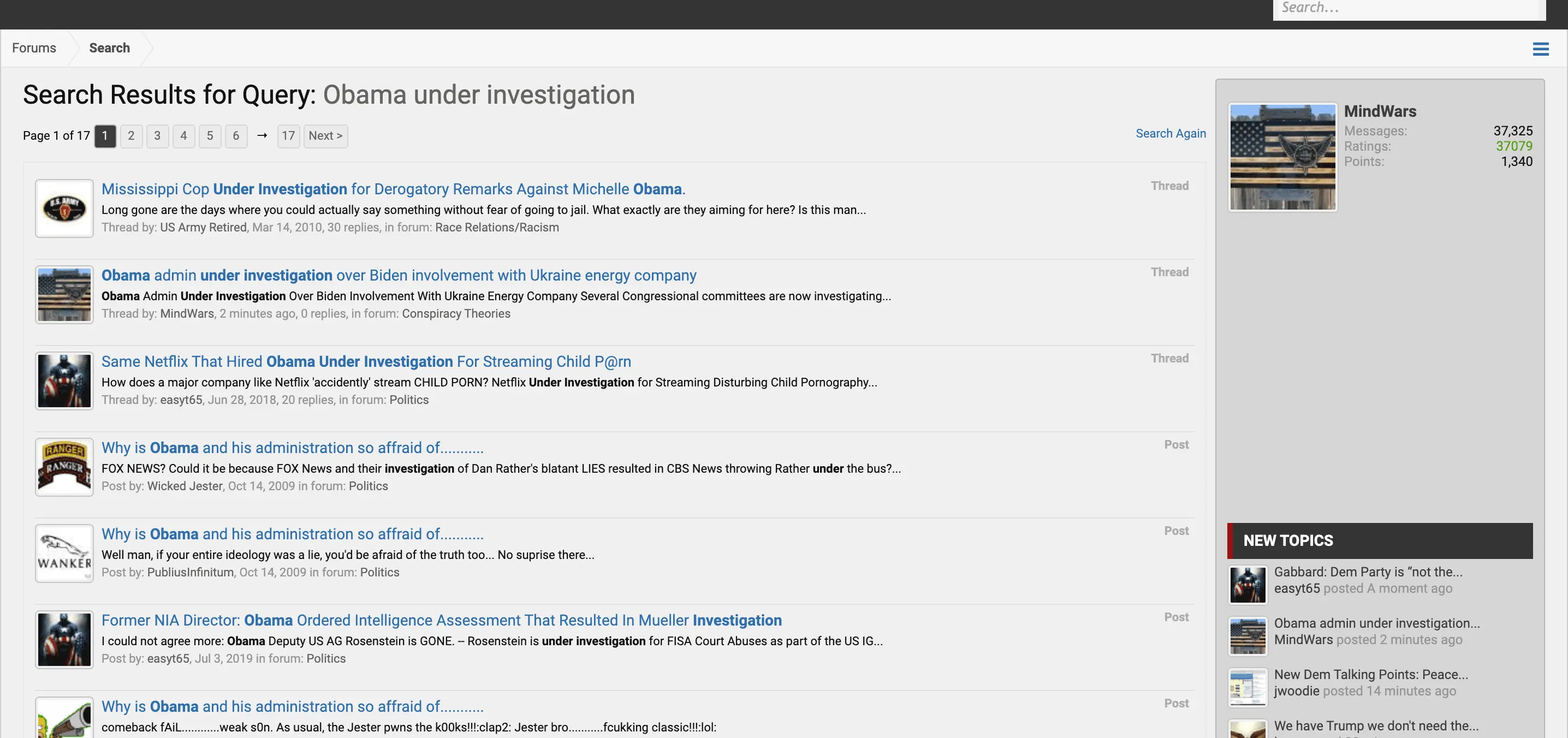Click easyt65 avatar beside NIA Director post
Viewport: 1568px width, 738px height.
(x=64, y=640)
